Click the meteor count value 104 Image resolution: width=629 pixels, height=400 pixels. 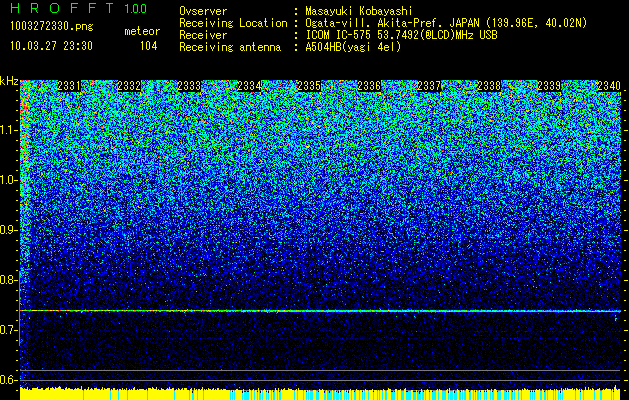pos(148,46)
